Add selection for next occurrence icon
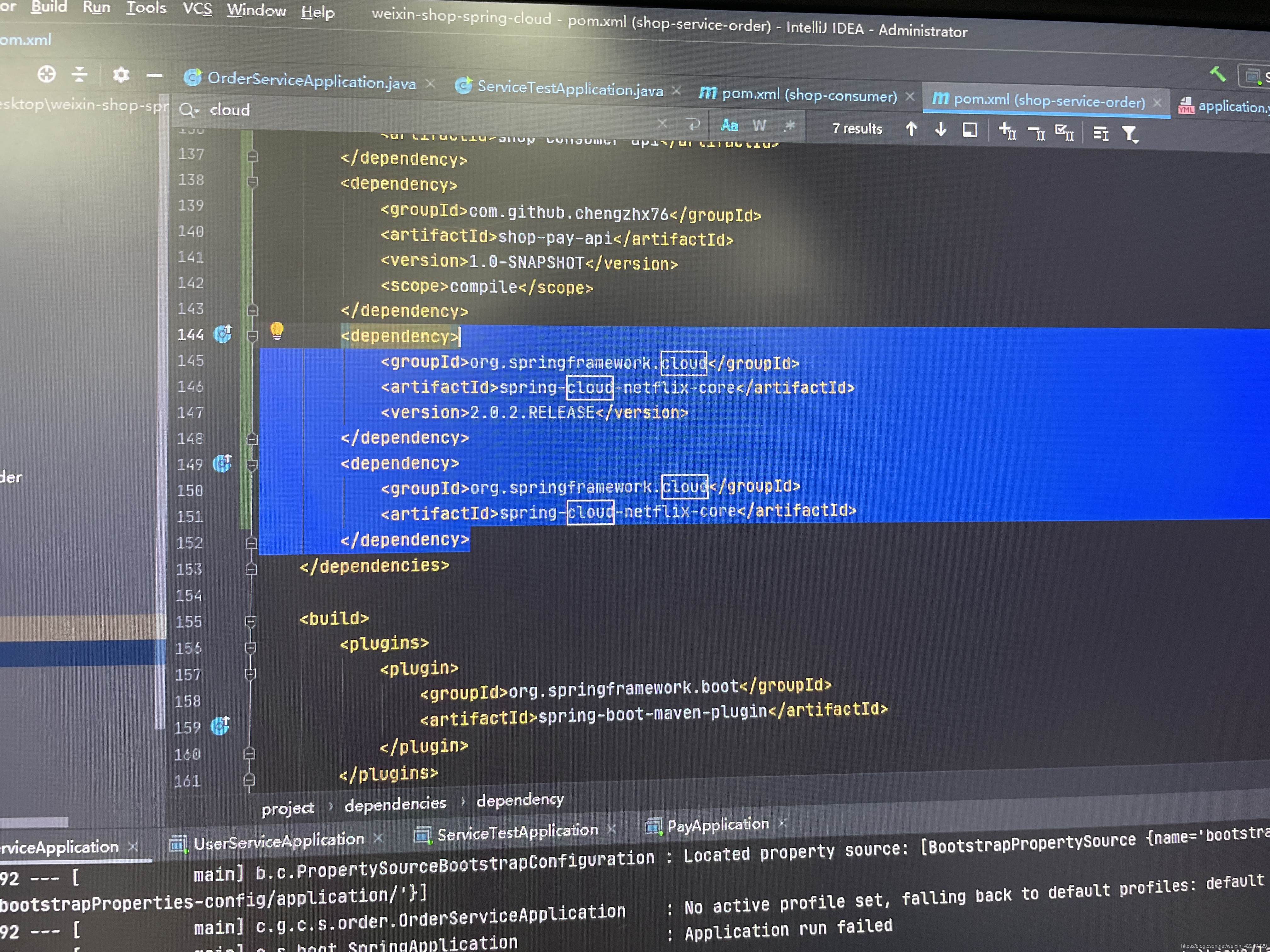Screen dimensions: 1270x952 pyautogui.click(x=1008, y=131)
